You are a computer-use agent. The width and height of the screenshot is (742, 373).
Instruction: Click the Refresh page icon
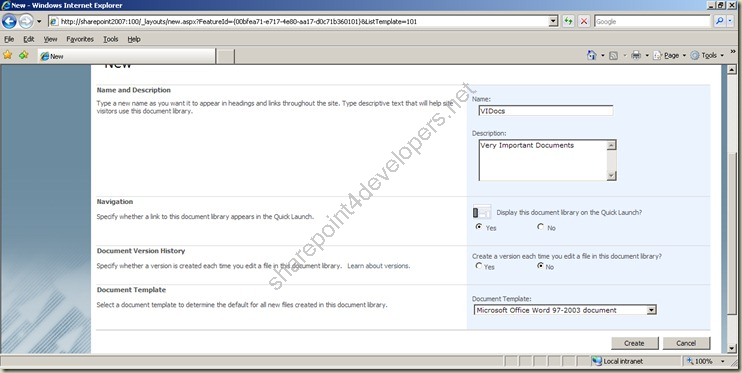(x=568, y=21)
